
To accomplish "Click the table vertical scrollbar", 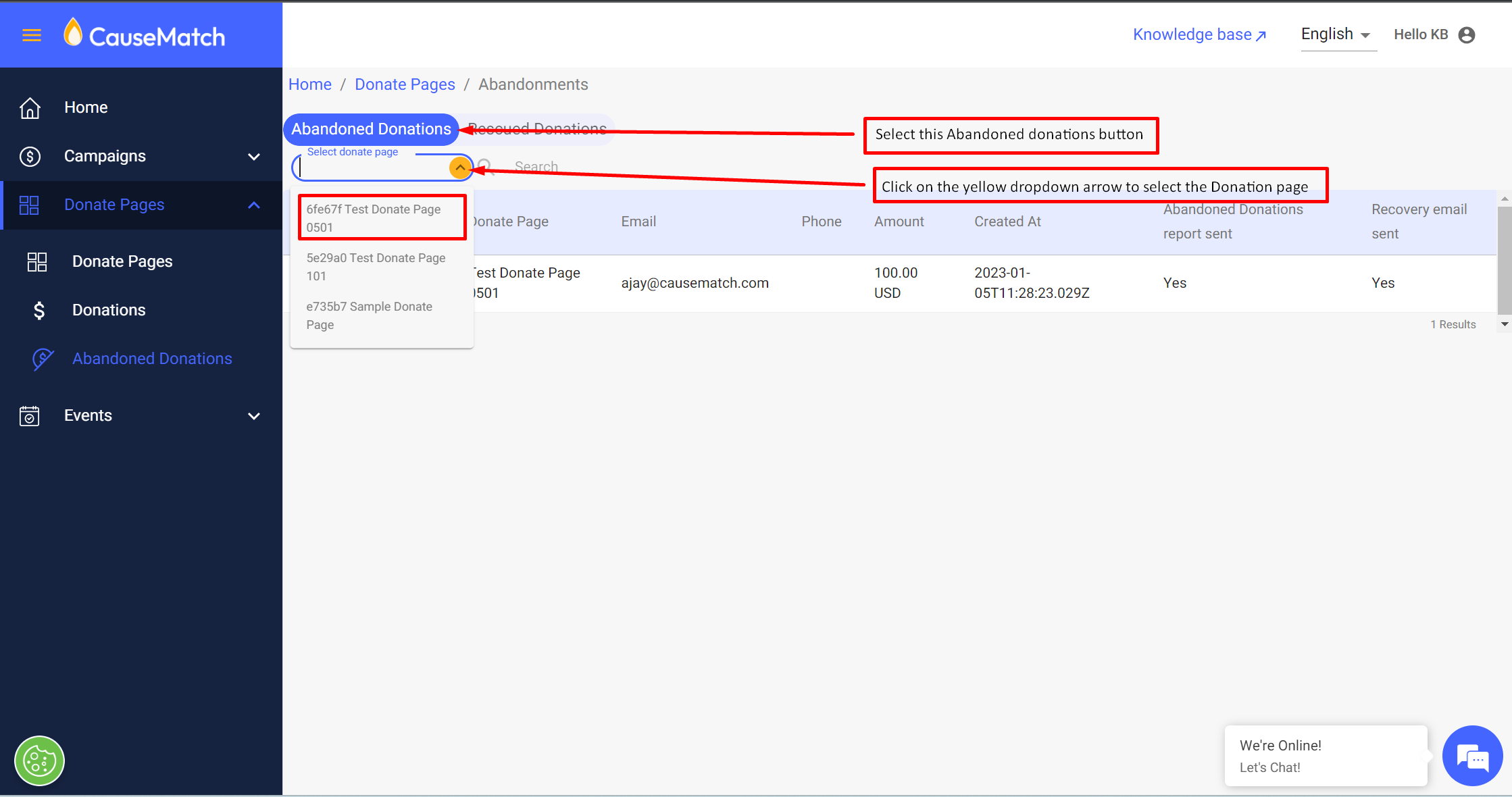I will point(1504,260).
